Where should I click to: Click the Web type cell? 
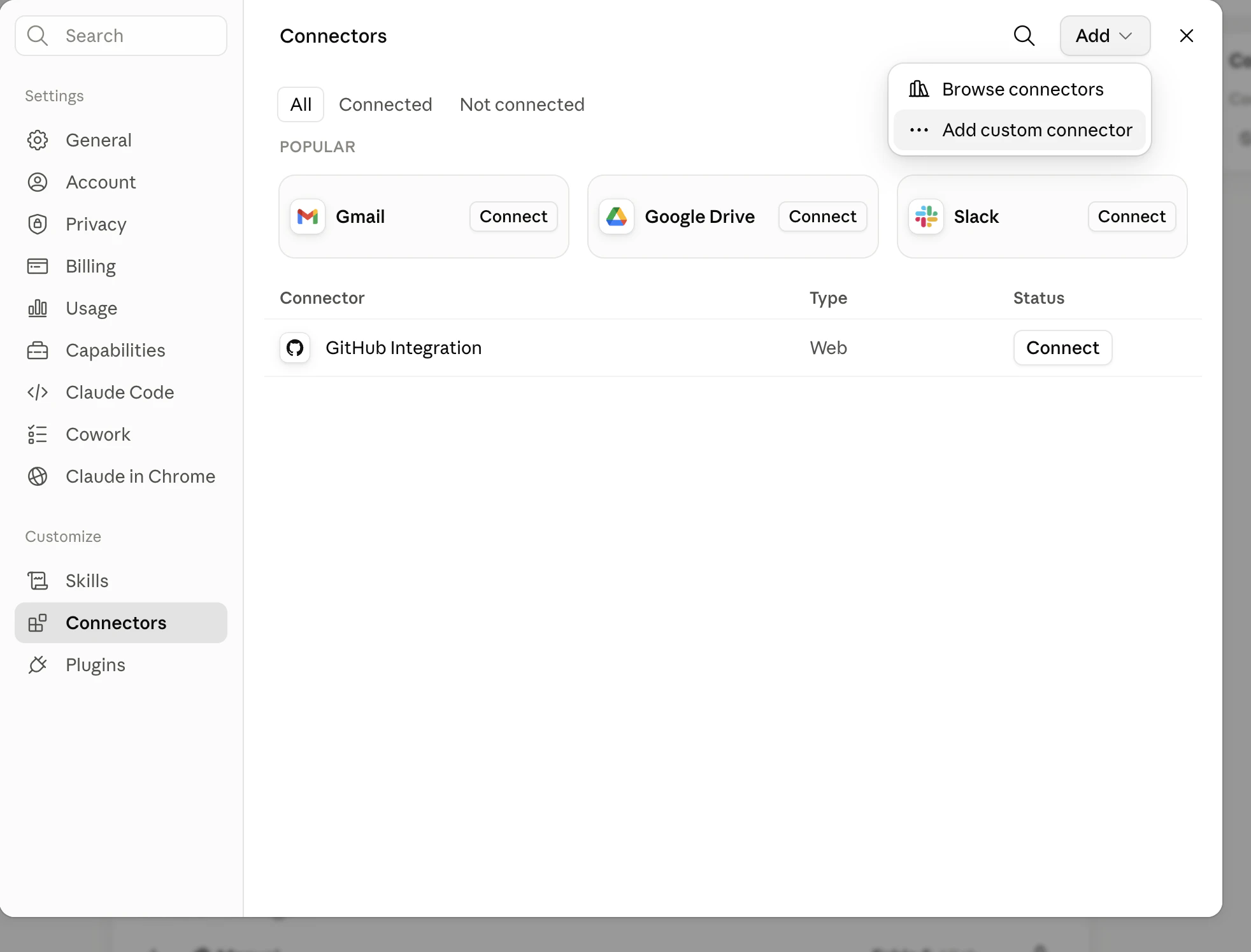click(x=828, y=348)
